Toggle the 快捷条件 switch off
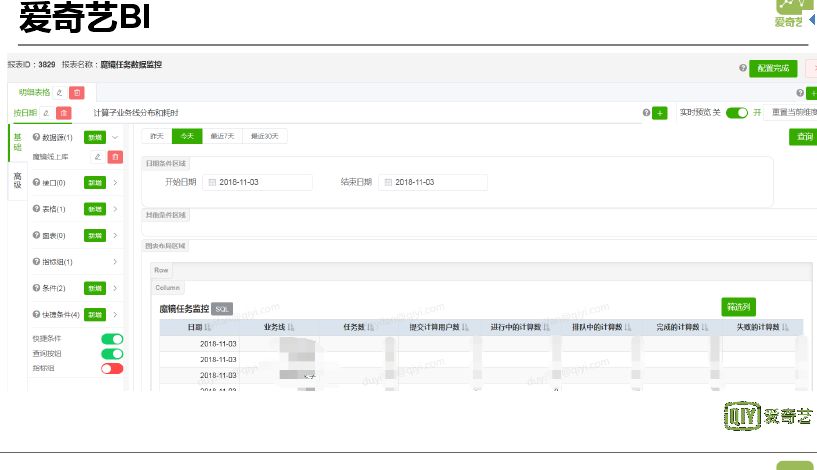This screenshot has width=817, height=470. pyautogui.click(x=112, y=339)
